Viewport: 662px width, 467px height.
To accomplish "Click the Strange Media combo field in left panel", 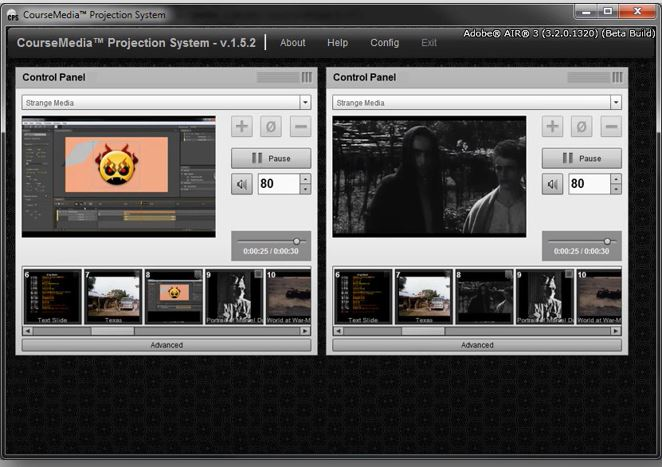I will tap(166, 103).
